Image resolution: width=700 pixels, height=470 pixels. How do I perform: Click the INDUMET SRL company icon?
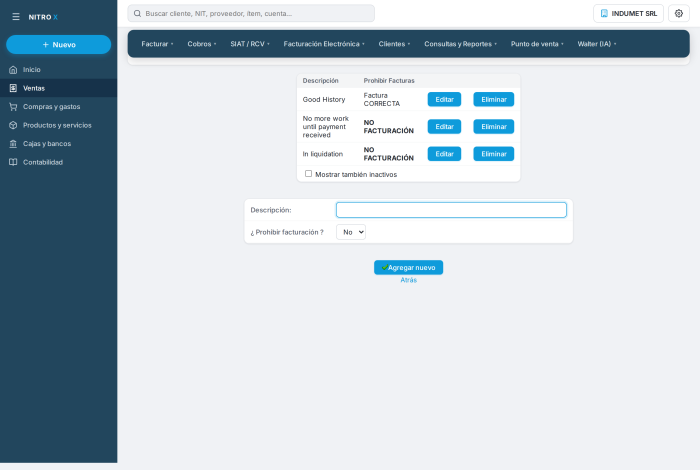[604, 13]
